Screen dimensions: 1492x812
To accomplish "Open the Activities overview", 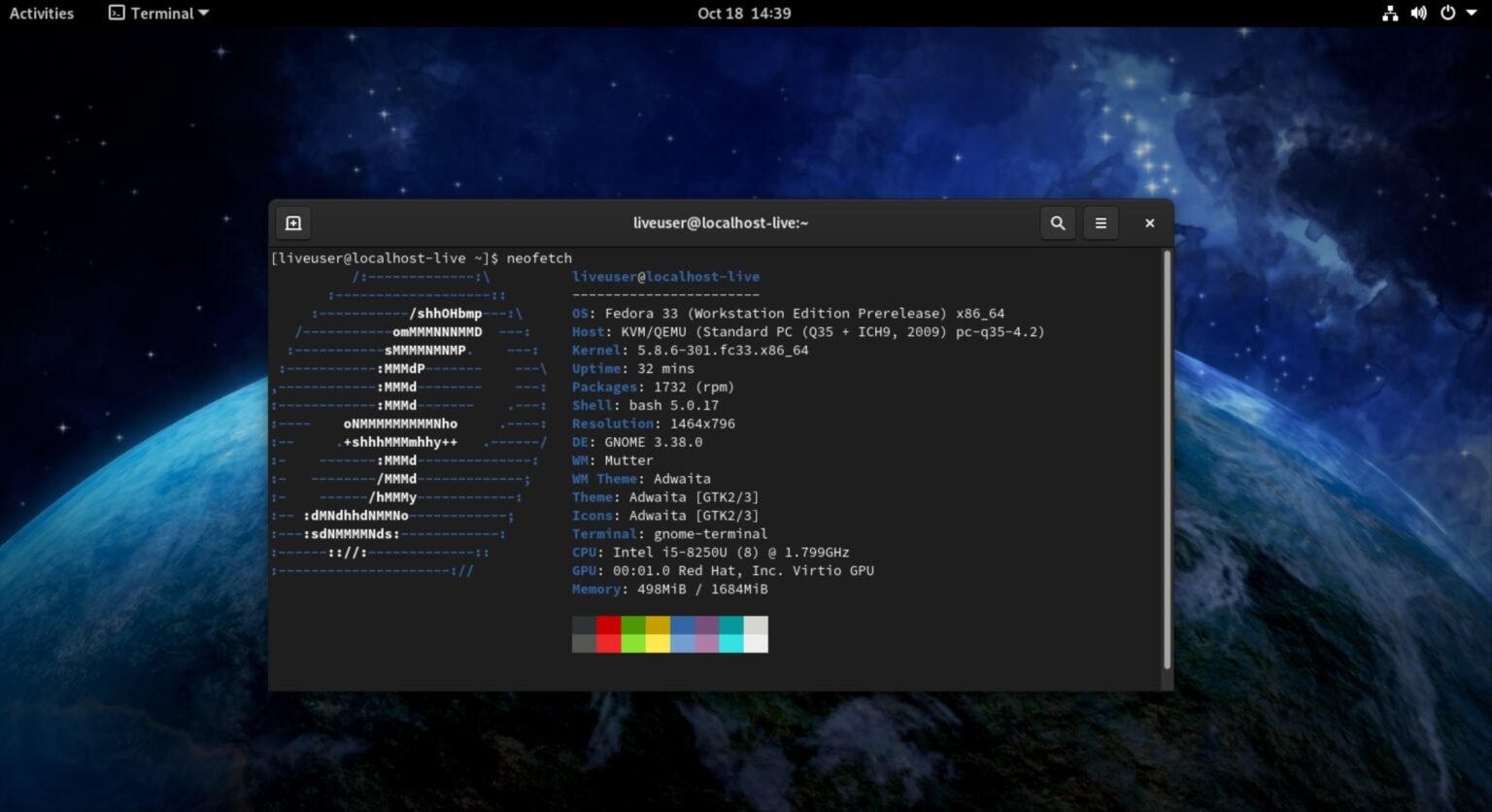I will 42,14.
